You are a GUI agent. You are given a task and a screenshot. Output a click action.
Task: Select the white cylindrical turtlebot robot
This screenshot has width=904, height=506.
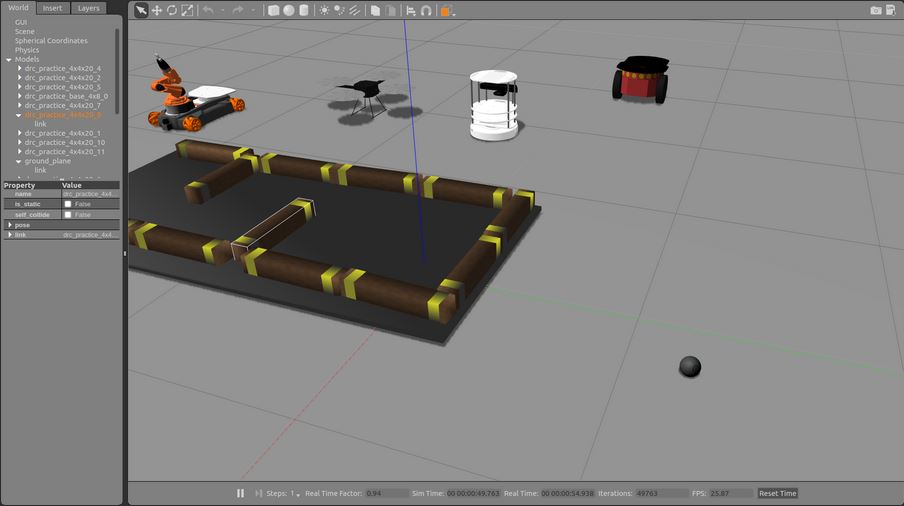pyautogui.click(x=494, y=105)
